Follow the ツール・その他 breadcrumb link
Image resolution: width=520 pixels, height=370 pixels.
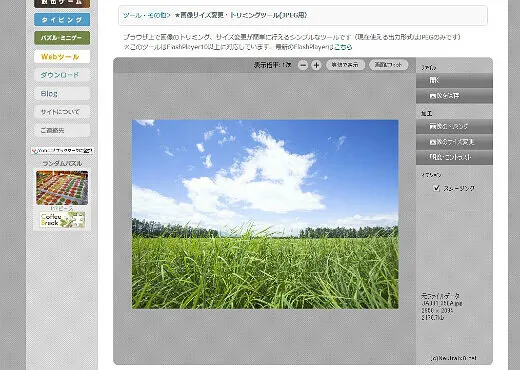coord(146,15)
